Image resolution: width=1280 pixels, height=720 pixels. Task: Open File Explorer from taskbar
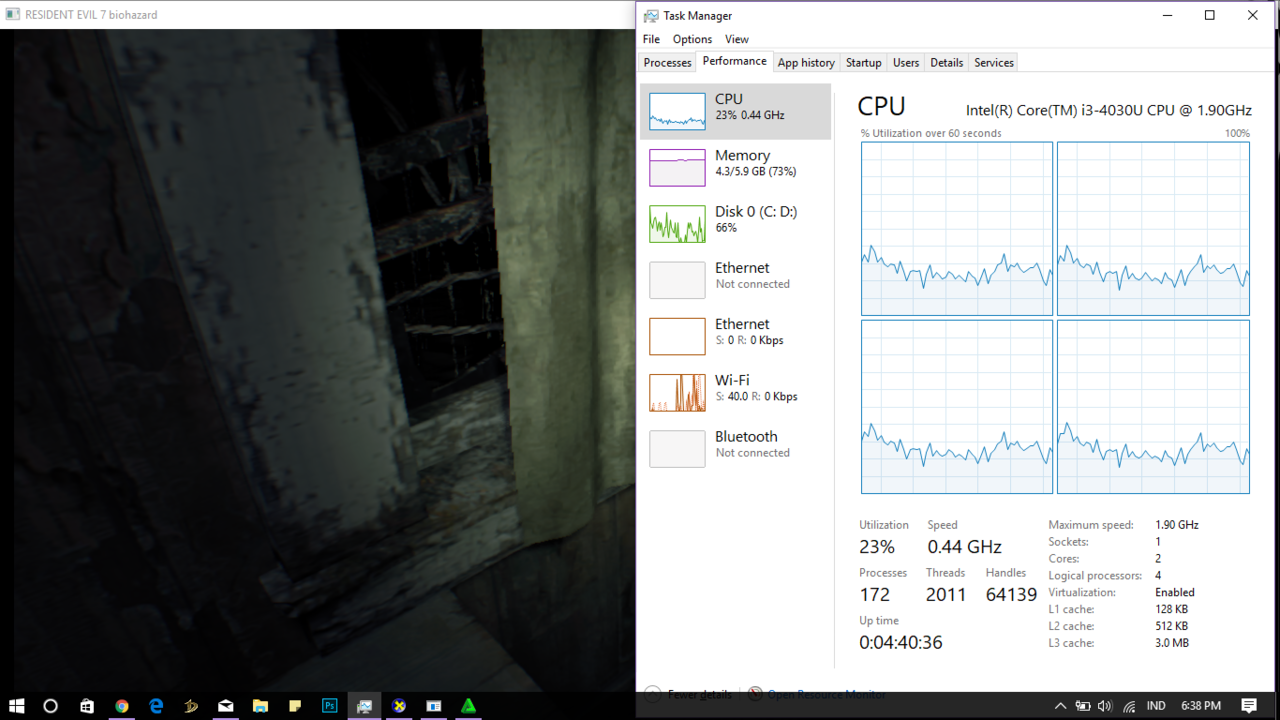point(260,706)
